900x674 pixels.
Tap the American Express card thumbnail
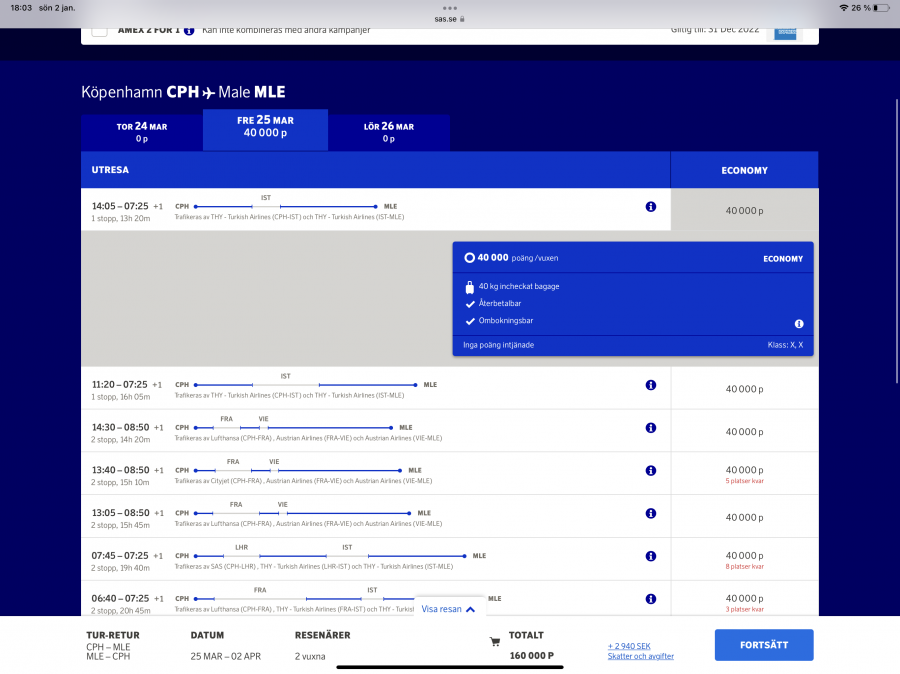pyautogui.click(x=785, y=31)
